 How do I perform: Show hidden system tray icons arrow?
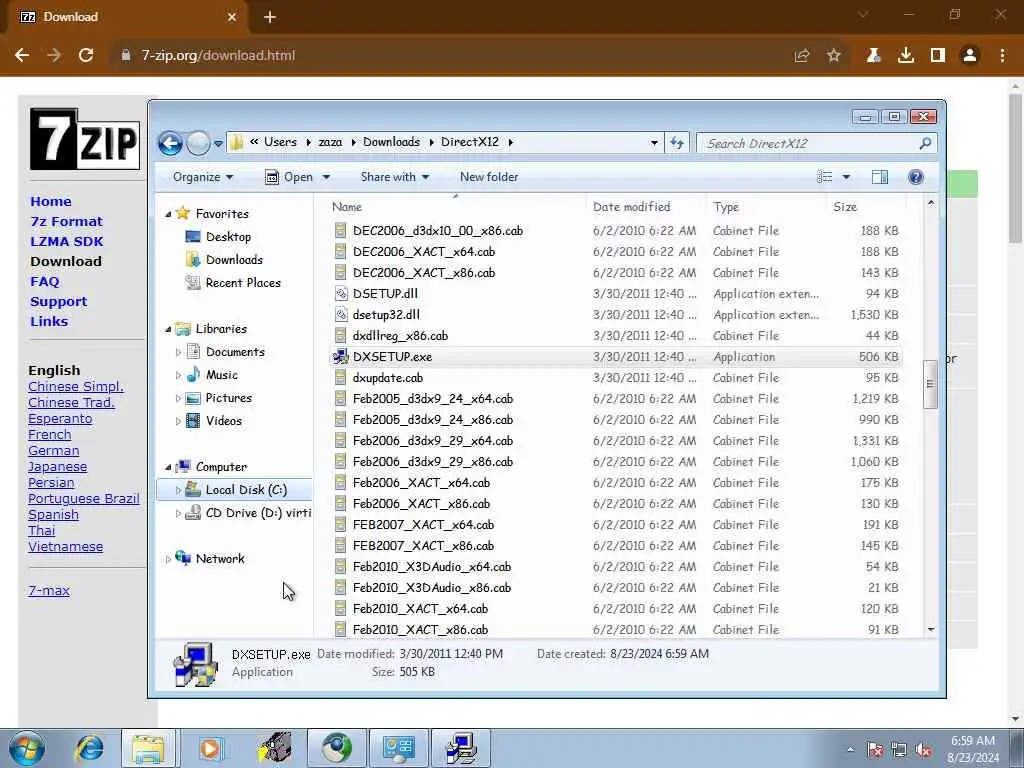tap(850, 750)
